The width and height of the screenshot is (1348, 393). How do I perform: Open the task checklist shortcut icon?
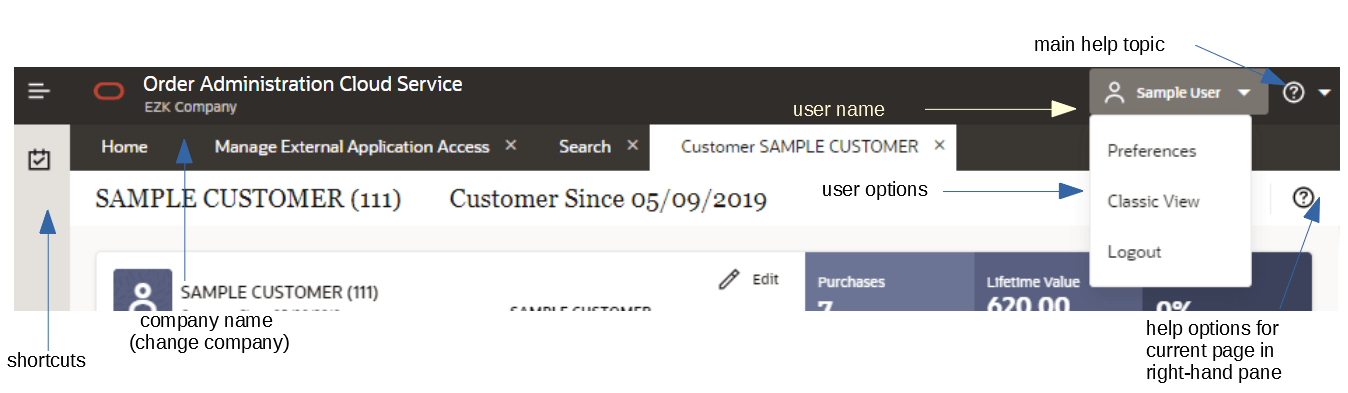[x=40, y=159]
